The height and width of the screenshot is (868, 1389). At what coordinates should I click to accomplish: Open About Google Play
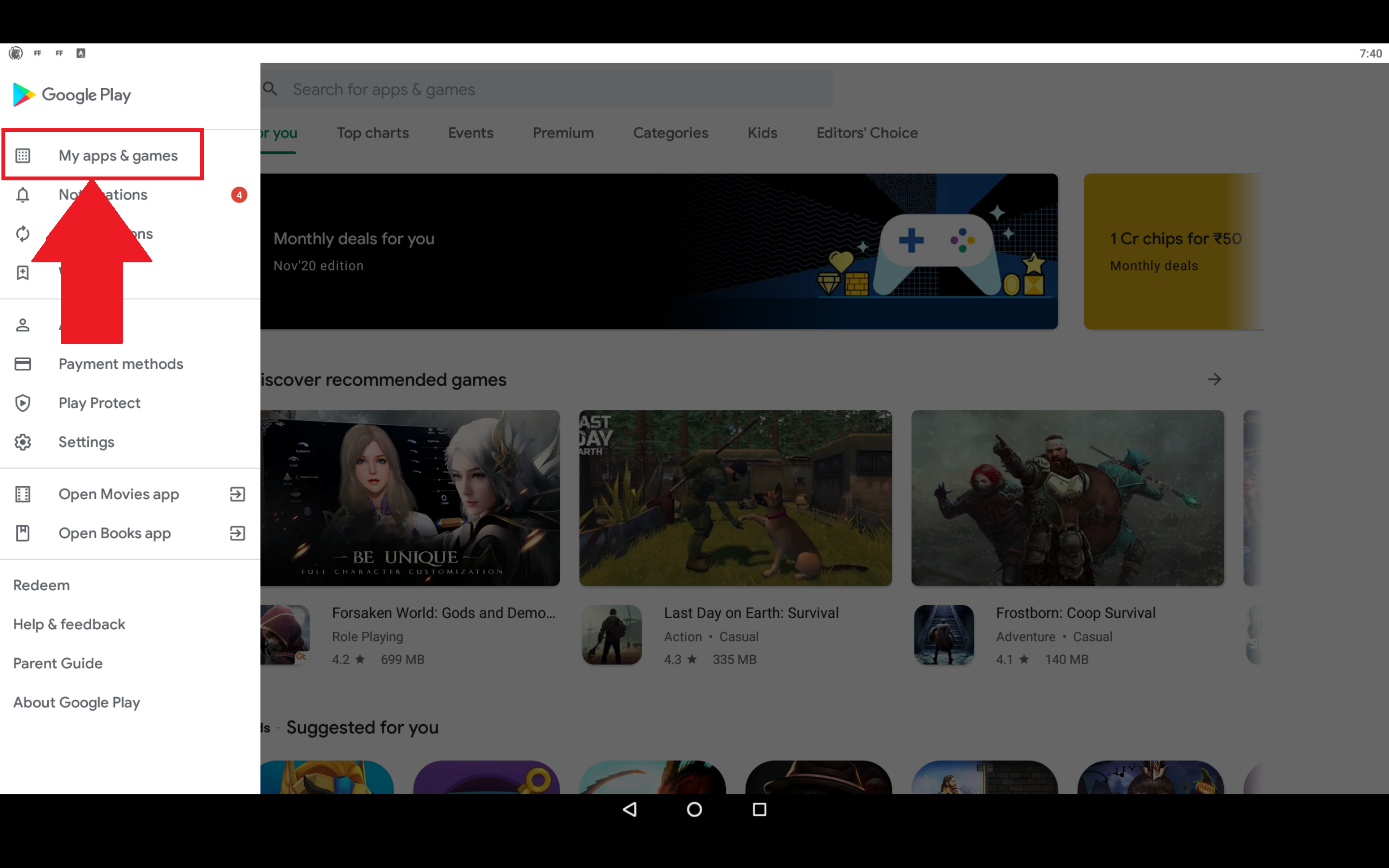pyautogui.click(x=76, y=702)
